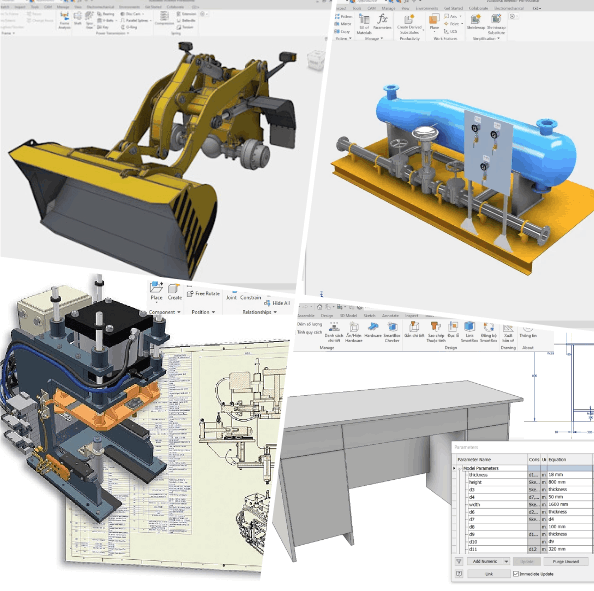
Task: Open the Add Numeric dropdown arrow
Action: click(x=506, y=561)
